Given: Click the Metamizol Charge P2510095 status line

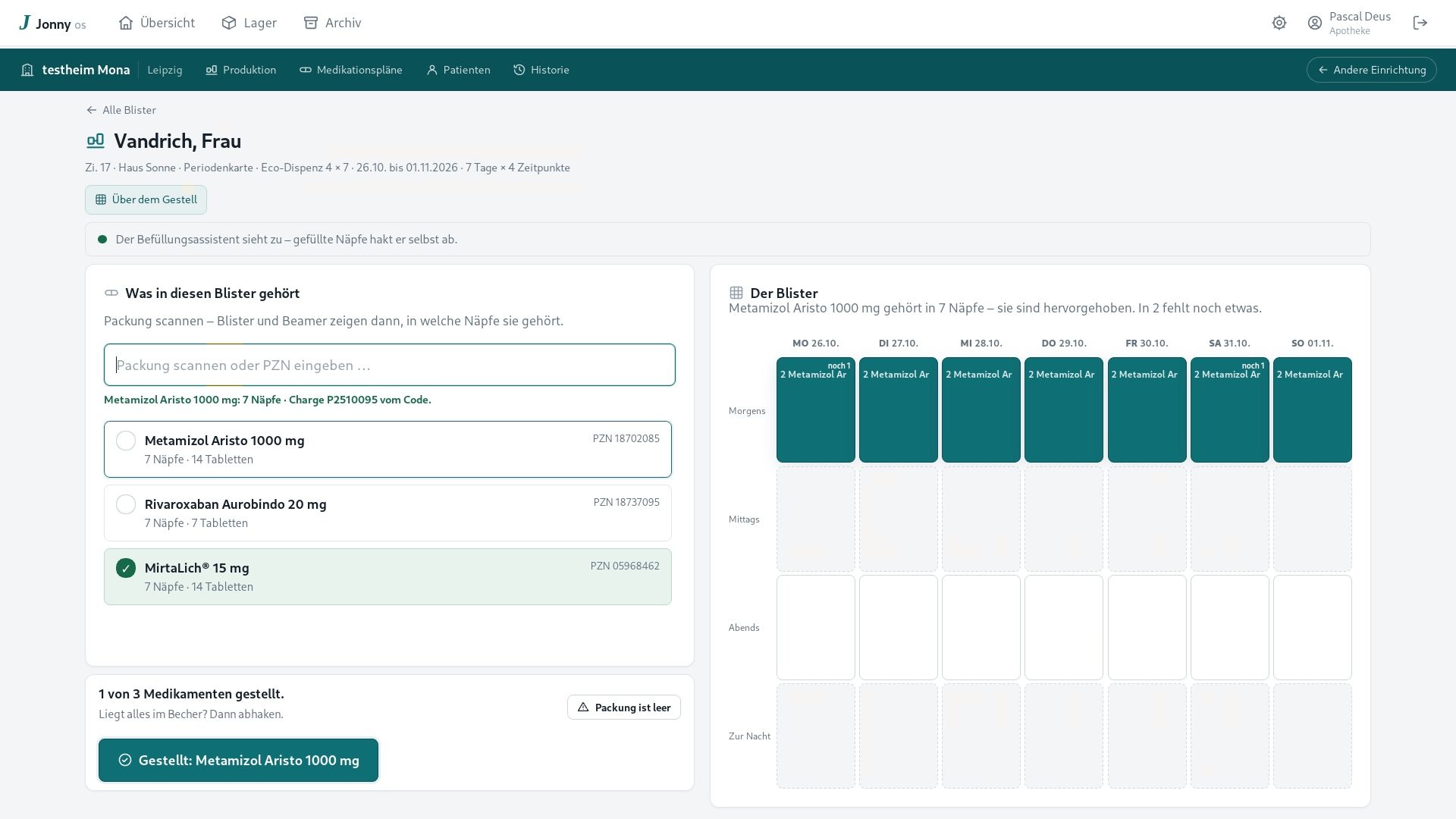Looking at the screenshot, I should point(268,400).
